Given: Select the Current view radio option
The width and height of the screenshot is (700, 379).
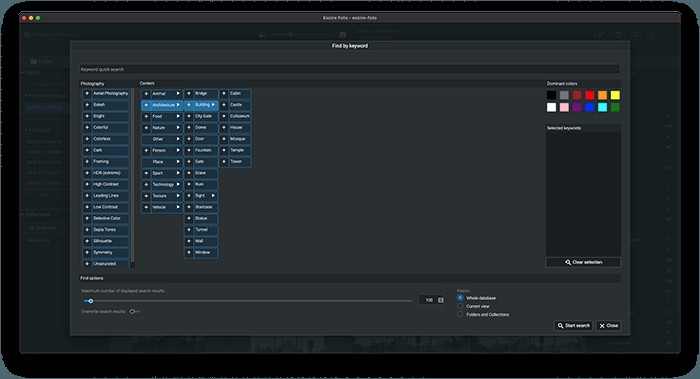Looking at the screenshot, I should [x=460, y=306].
